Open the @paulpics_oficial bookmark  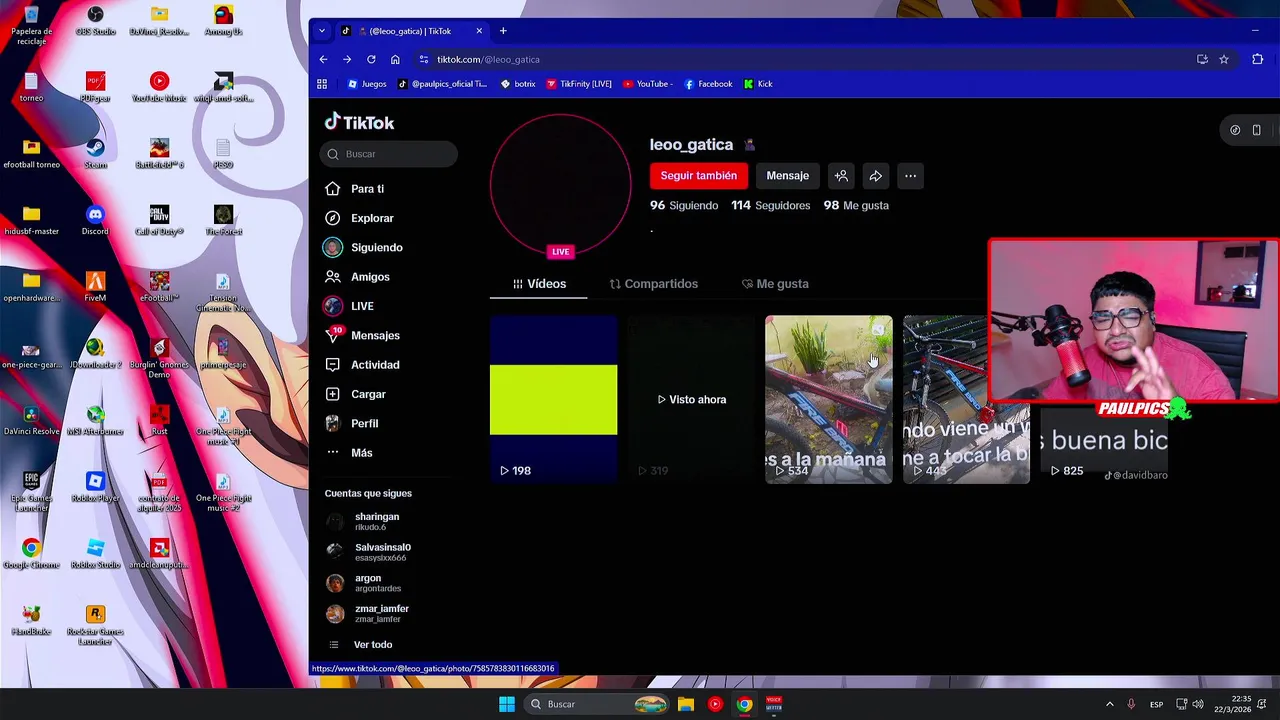[x=441, y=84]
